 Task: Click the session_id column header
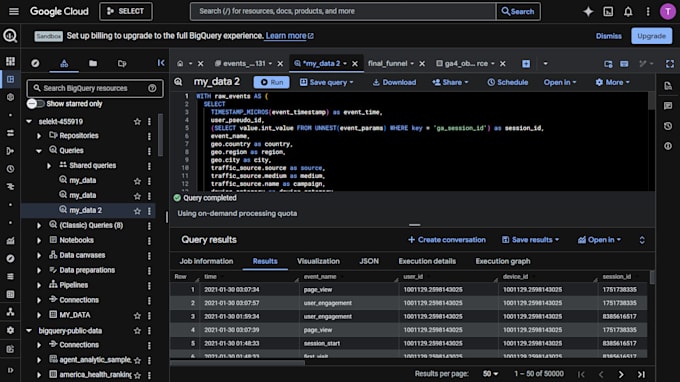coord(617,277)
